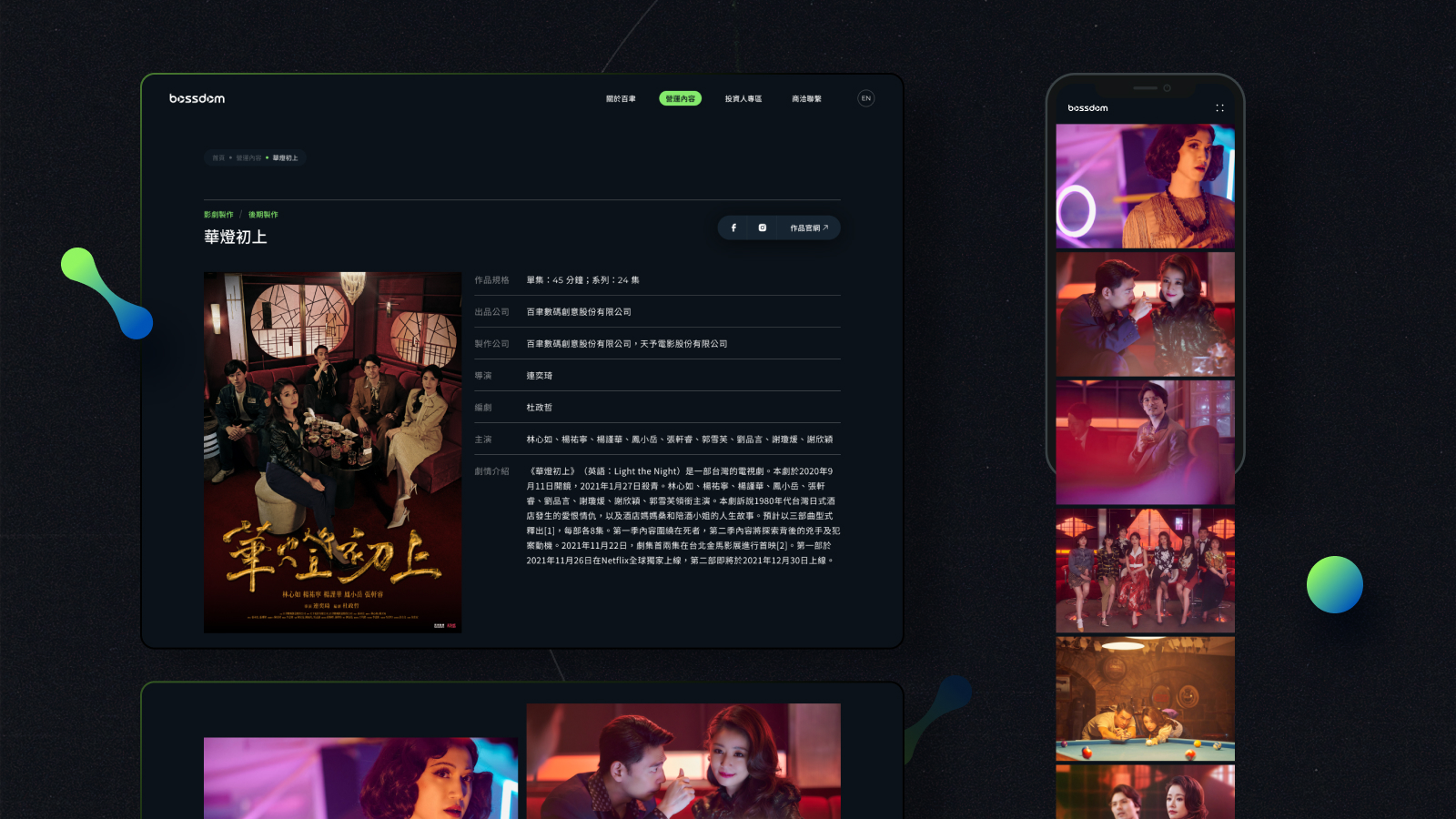Click the 作品官網 external link button
1456x819 pixels.
click(809, 227)
